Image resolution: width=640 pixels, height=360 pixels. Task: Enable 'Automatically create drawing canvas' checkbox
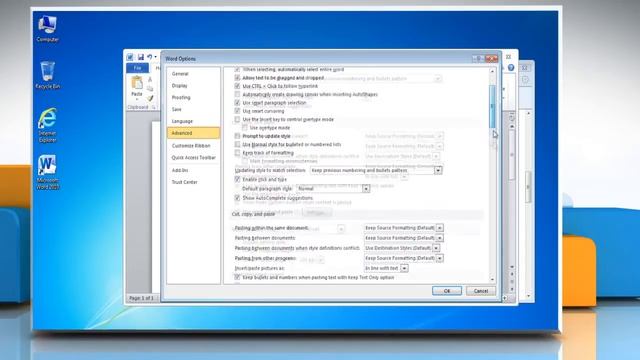[237, 94]
